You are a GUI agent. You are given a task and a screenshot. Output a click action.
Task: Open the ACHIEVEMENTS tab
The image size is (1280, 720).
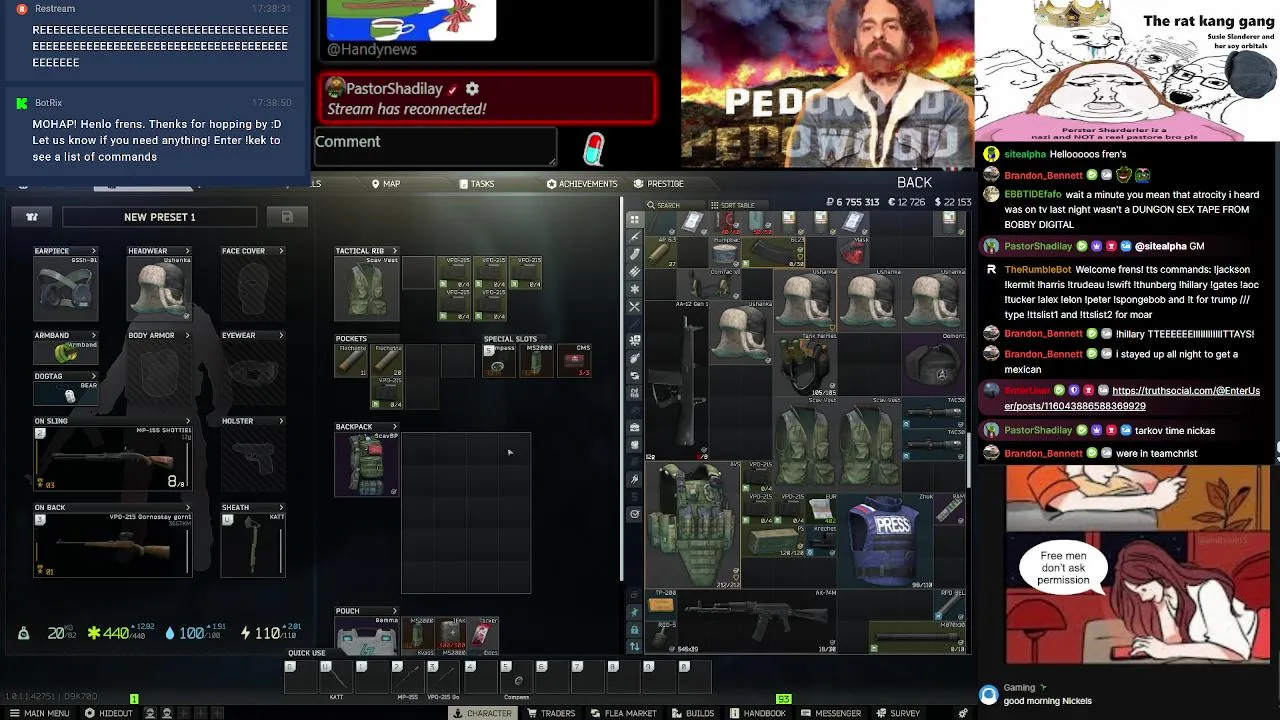point(582,184)
